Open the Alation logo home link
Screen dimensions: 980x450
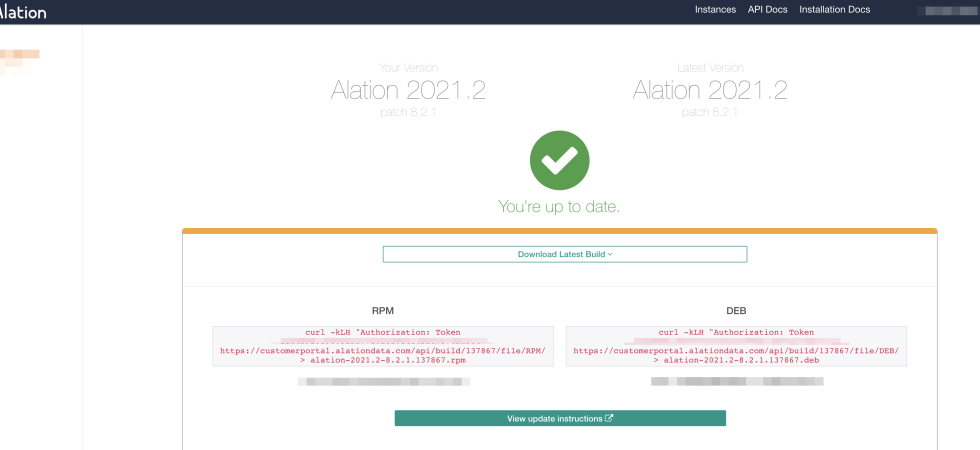point(22,11)
